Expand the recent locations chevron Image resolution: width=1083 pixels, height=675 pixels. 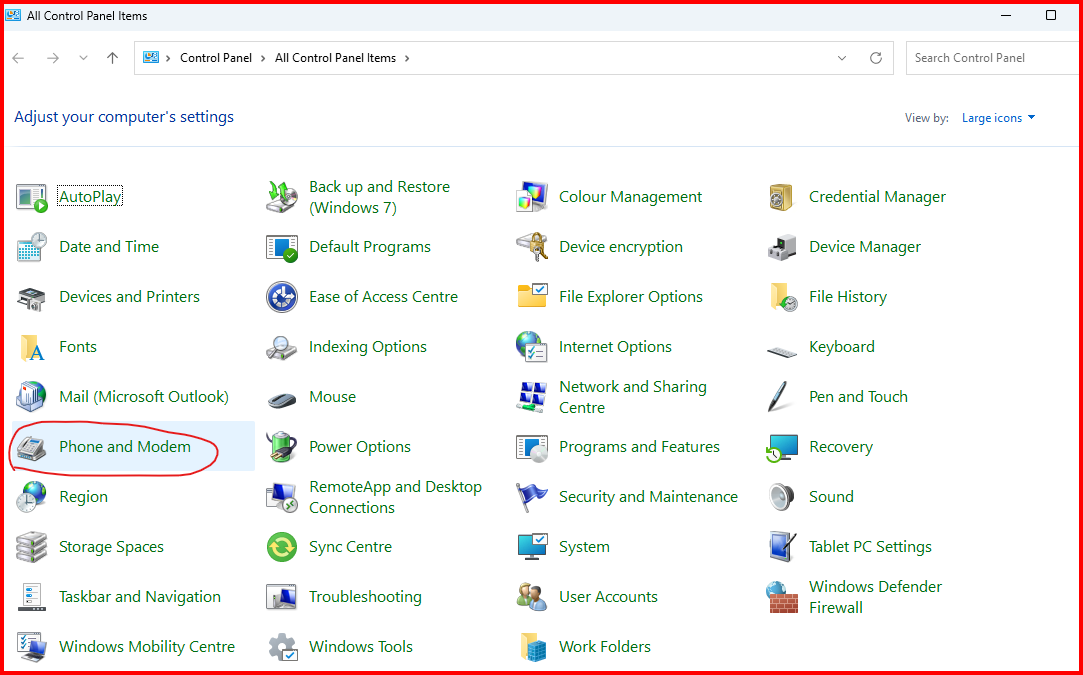[83, 58]
